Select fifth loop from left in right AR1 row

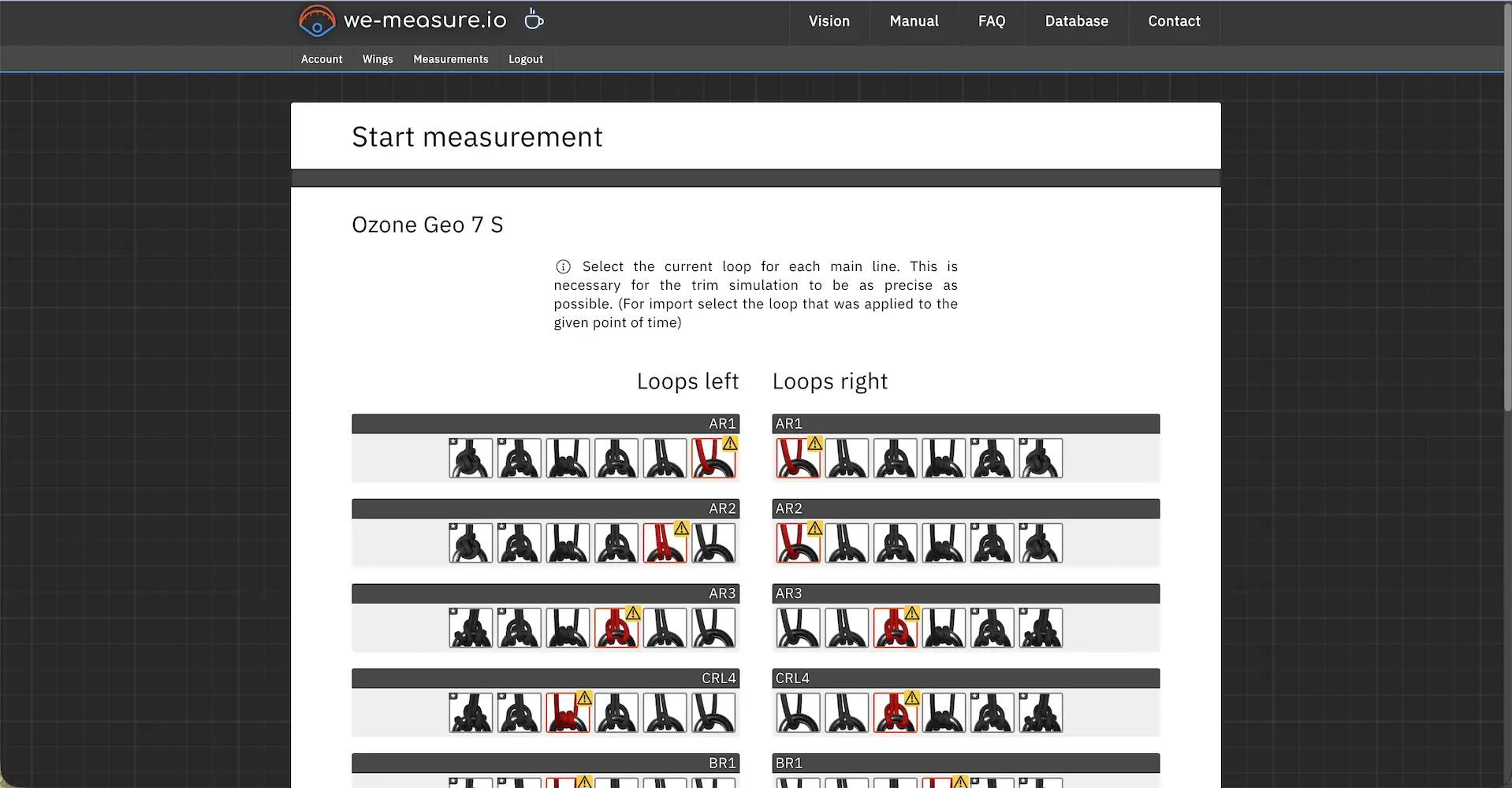coord(992,459)
